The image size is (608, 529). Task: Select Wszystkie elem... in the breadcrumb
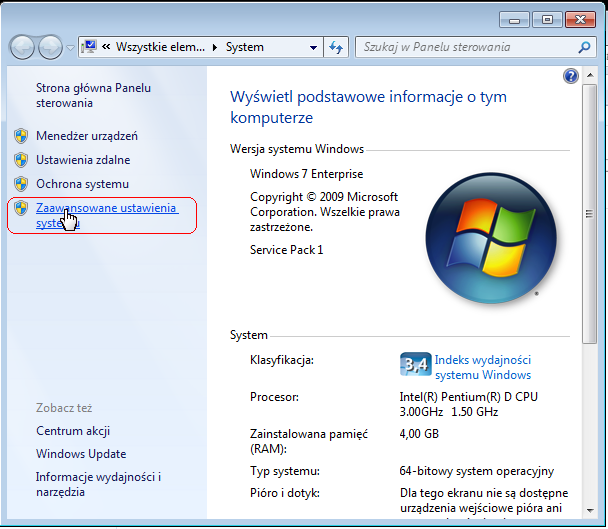(x=160, y=47)
